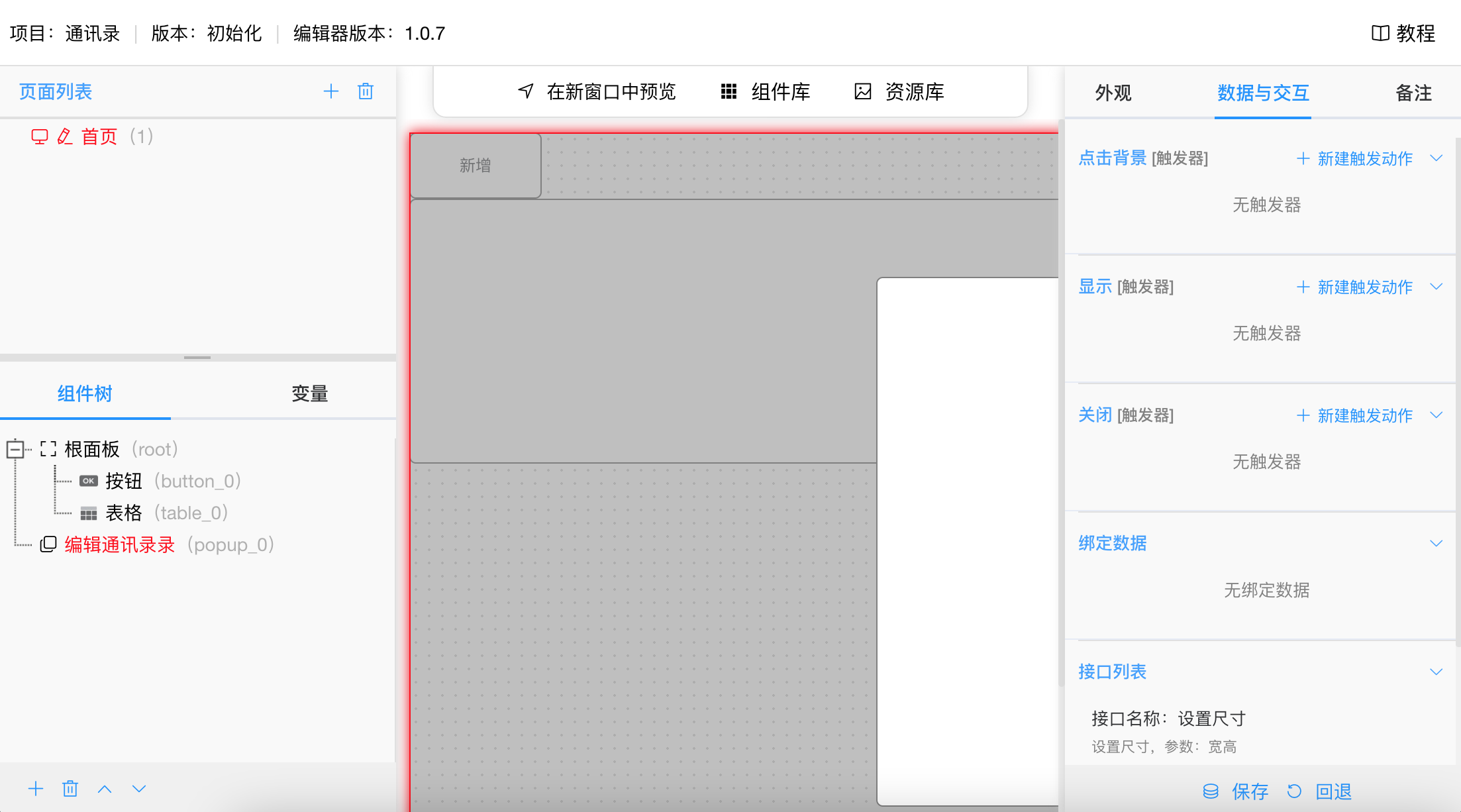The height and width of the screenshot is (812, 1461).
Task: Select 按钮 (button_0) in tree
Action: point(173,481)
